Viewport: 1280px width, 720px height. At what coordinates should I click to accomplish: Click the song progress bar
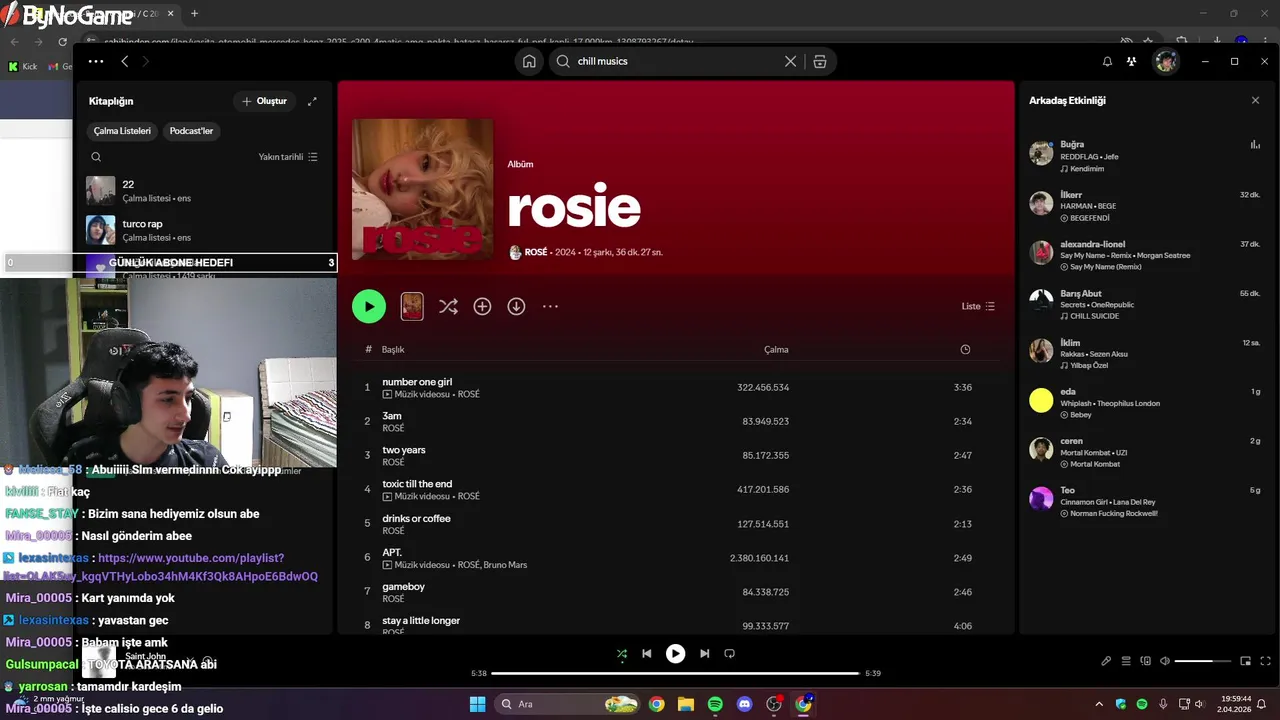click(x=675, y=673)
